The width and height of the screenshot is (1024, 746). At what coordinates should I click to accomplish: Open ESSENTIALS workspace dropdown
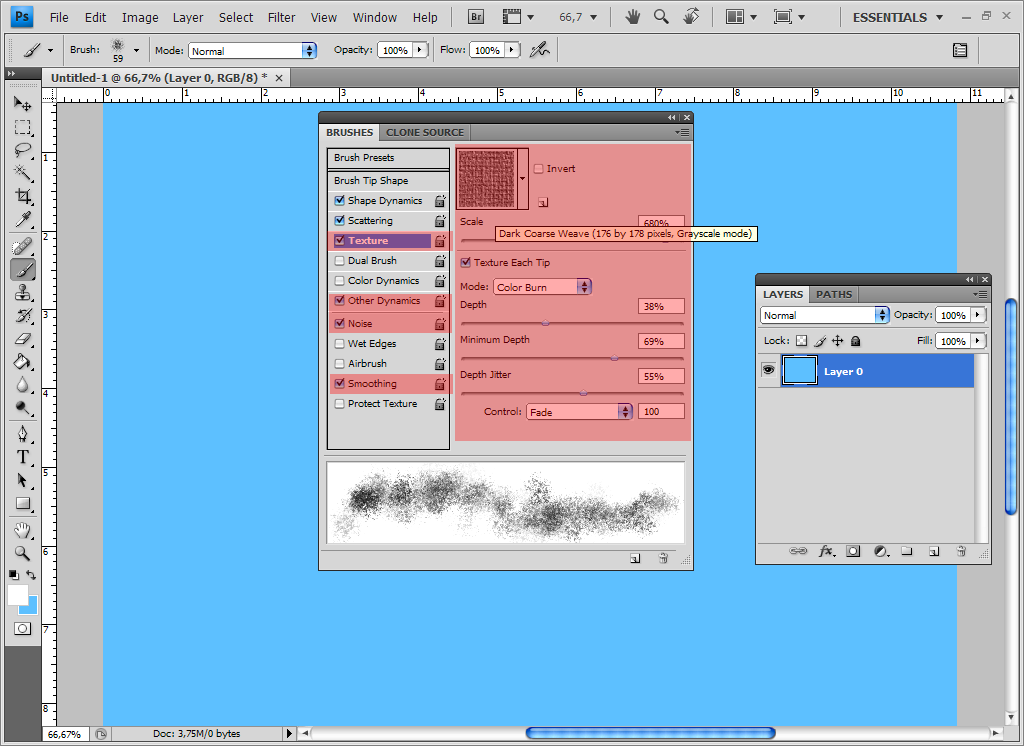click(898, 18)
